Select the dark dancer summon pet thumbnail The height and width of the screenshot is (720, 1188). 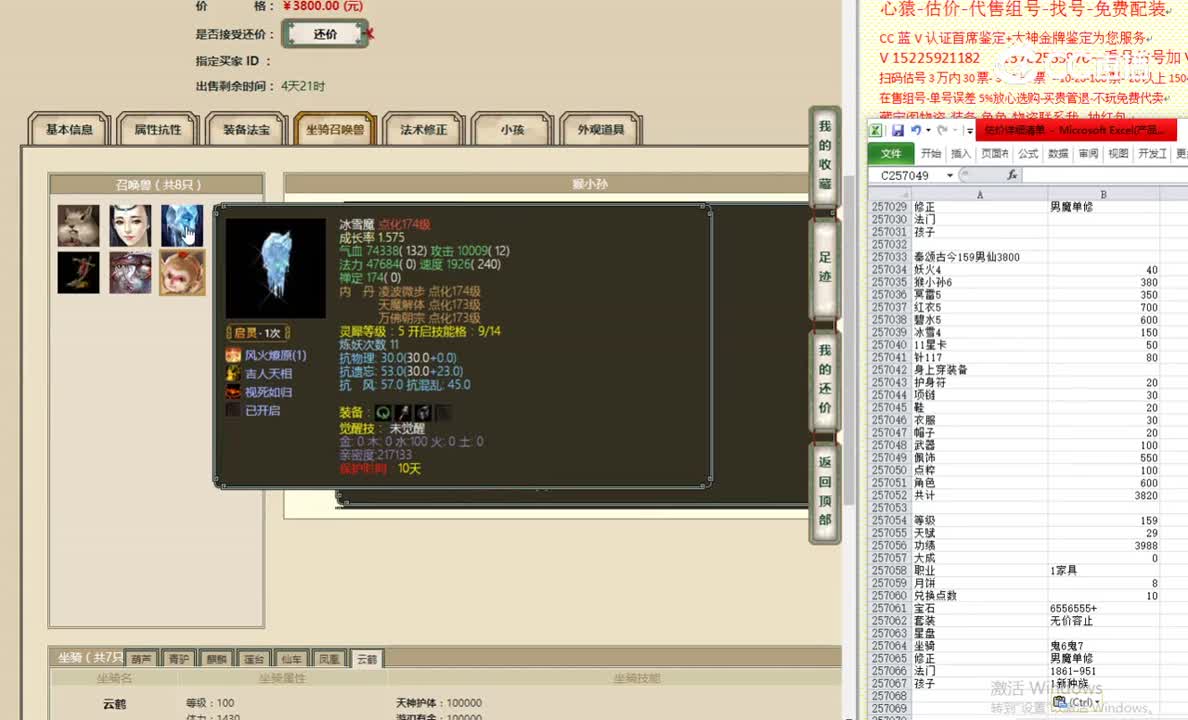78,273
